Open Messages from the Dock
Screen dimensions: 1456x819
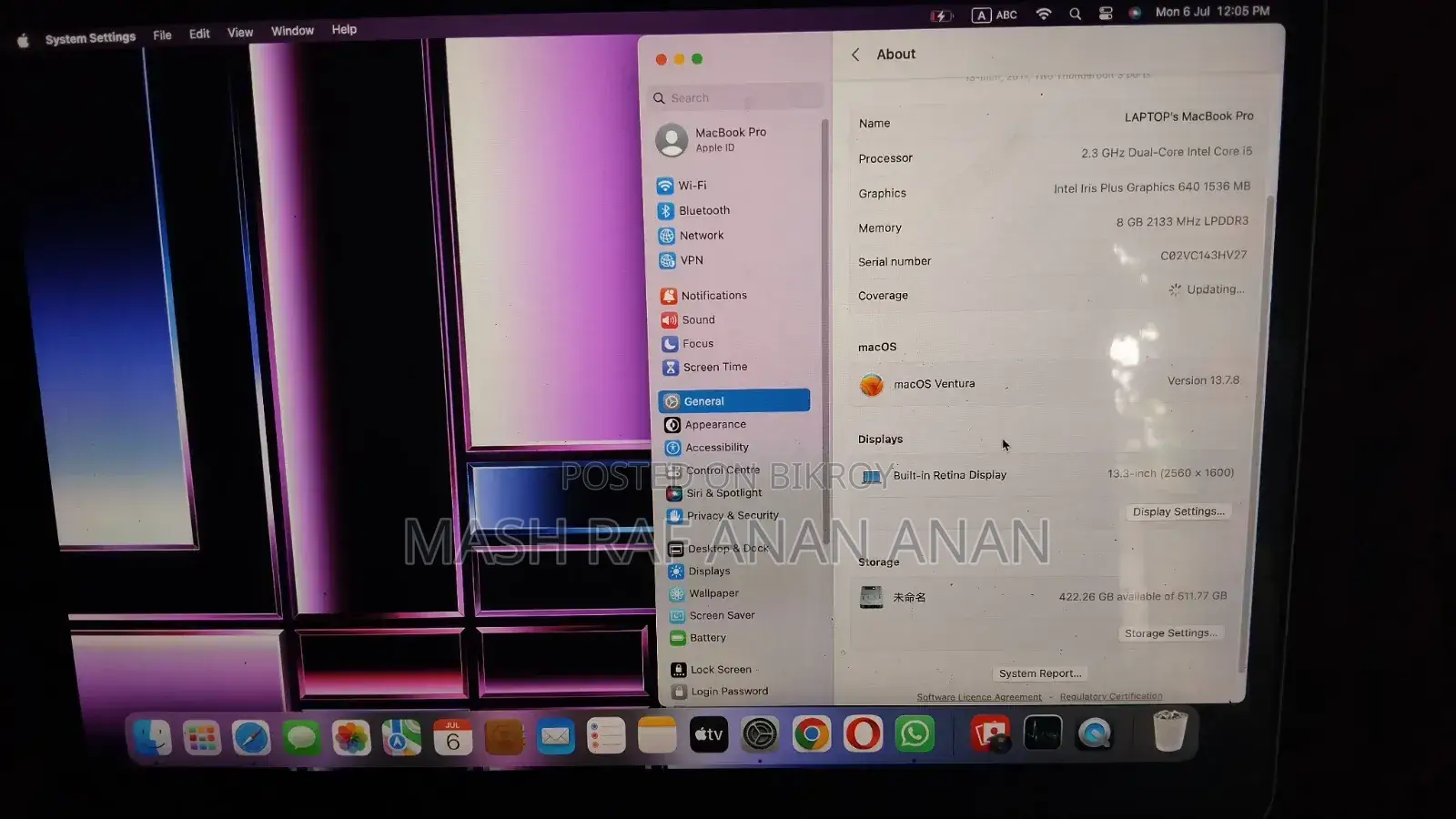coord(300,737)
